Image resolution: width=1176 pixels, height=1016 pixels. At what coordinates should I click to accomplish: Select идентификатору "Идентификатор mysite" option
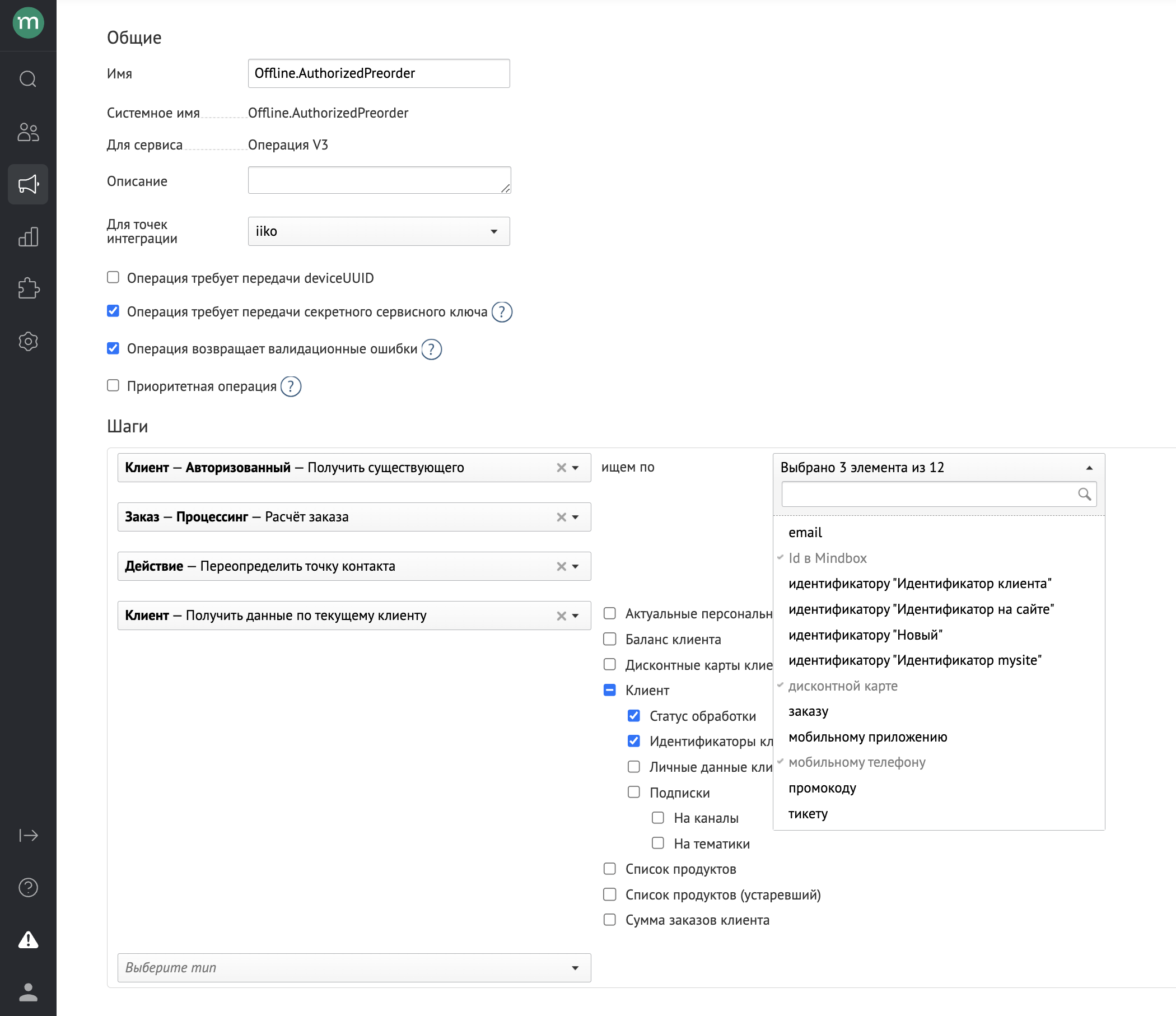(x=939, y=660)
